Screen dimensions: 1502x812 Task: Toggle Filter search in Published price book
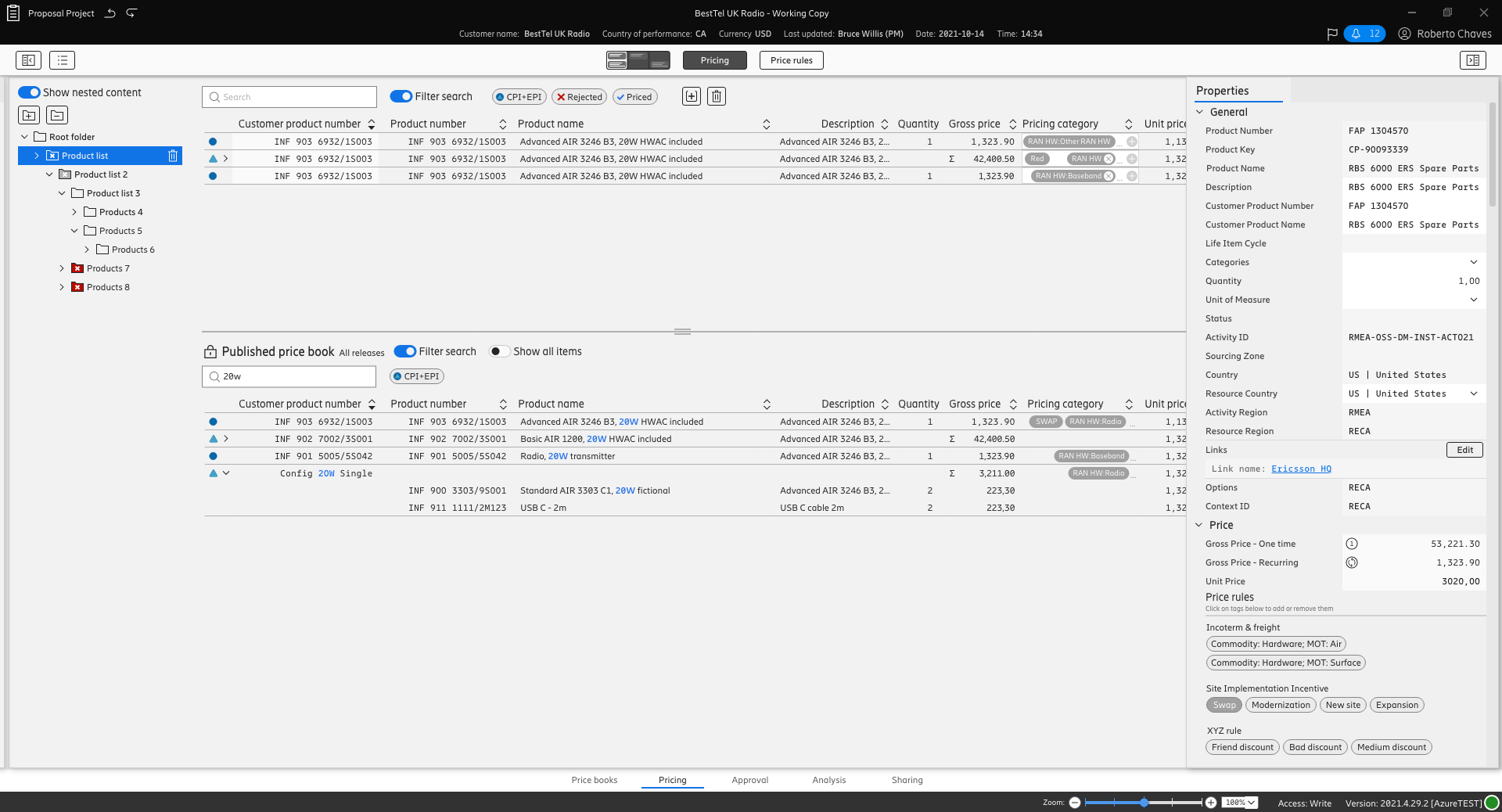click(404, 351)
